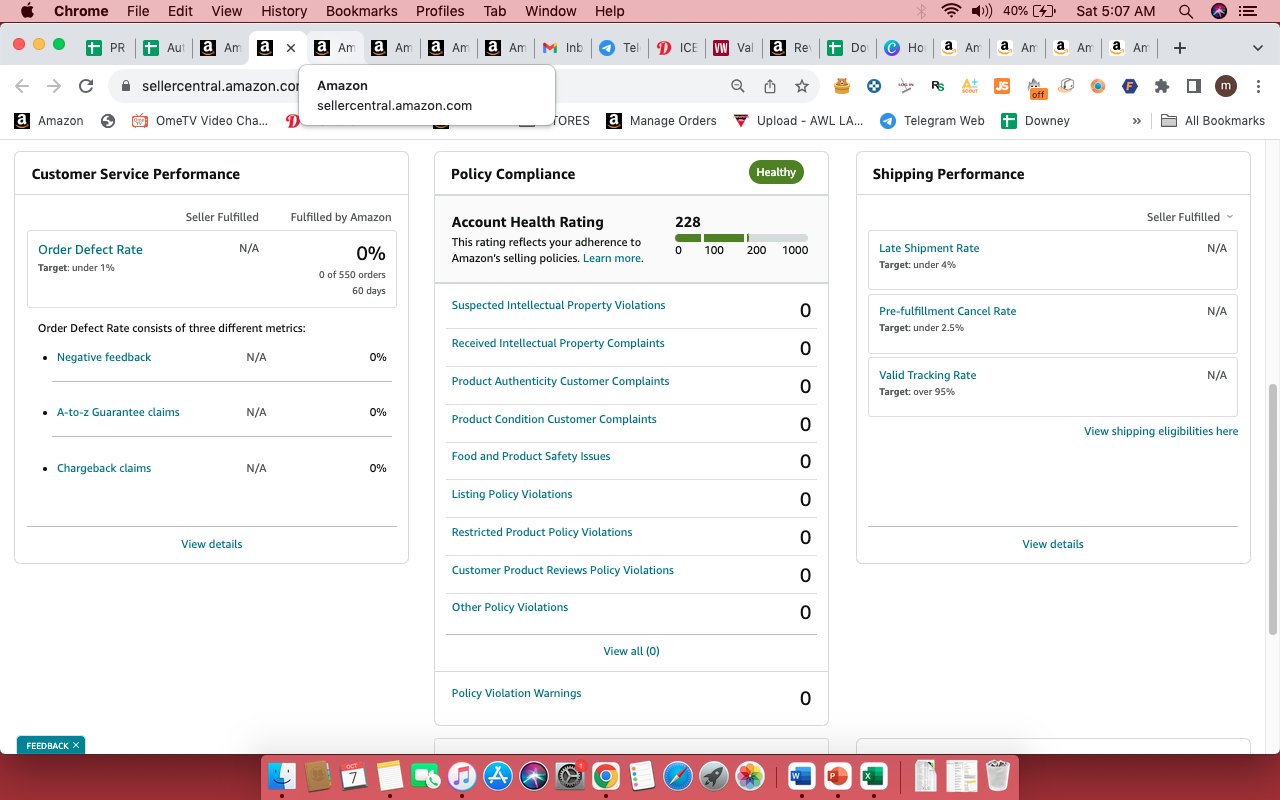Open Excel in the dock
The width and height of the screenshot is (1280, 800).
point(873,776)
